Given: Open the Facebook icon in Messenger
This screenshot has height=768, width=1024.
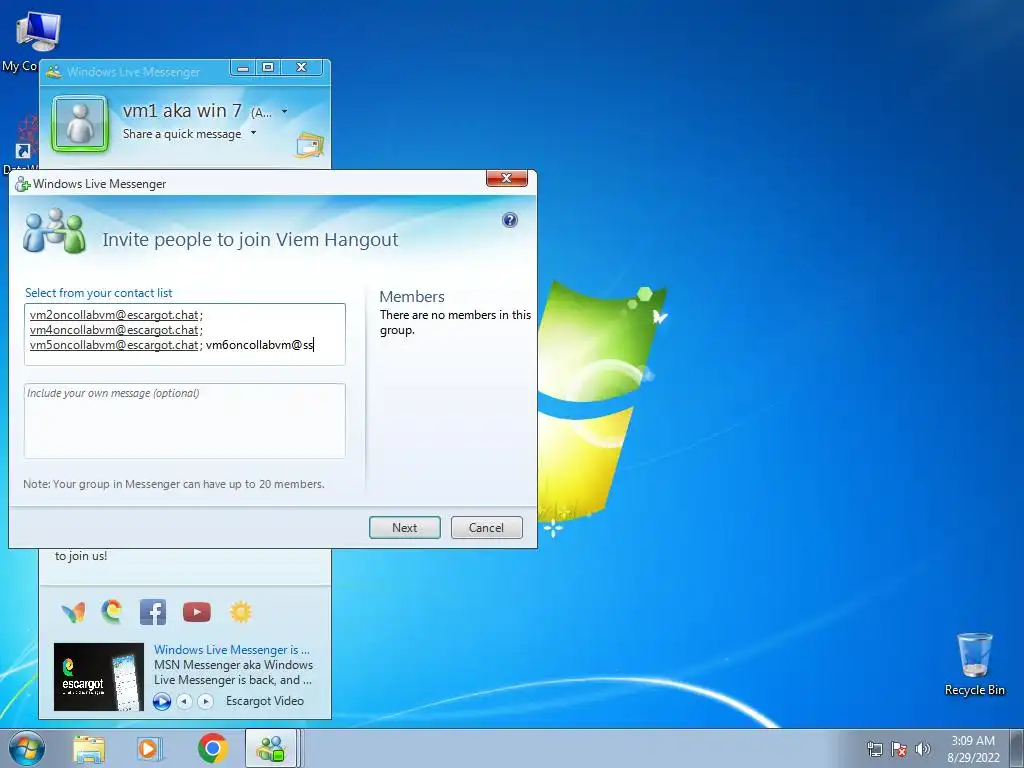Looking at the screenshot, I should pos(153,612).
